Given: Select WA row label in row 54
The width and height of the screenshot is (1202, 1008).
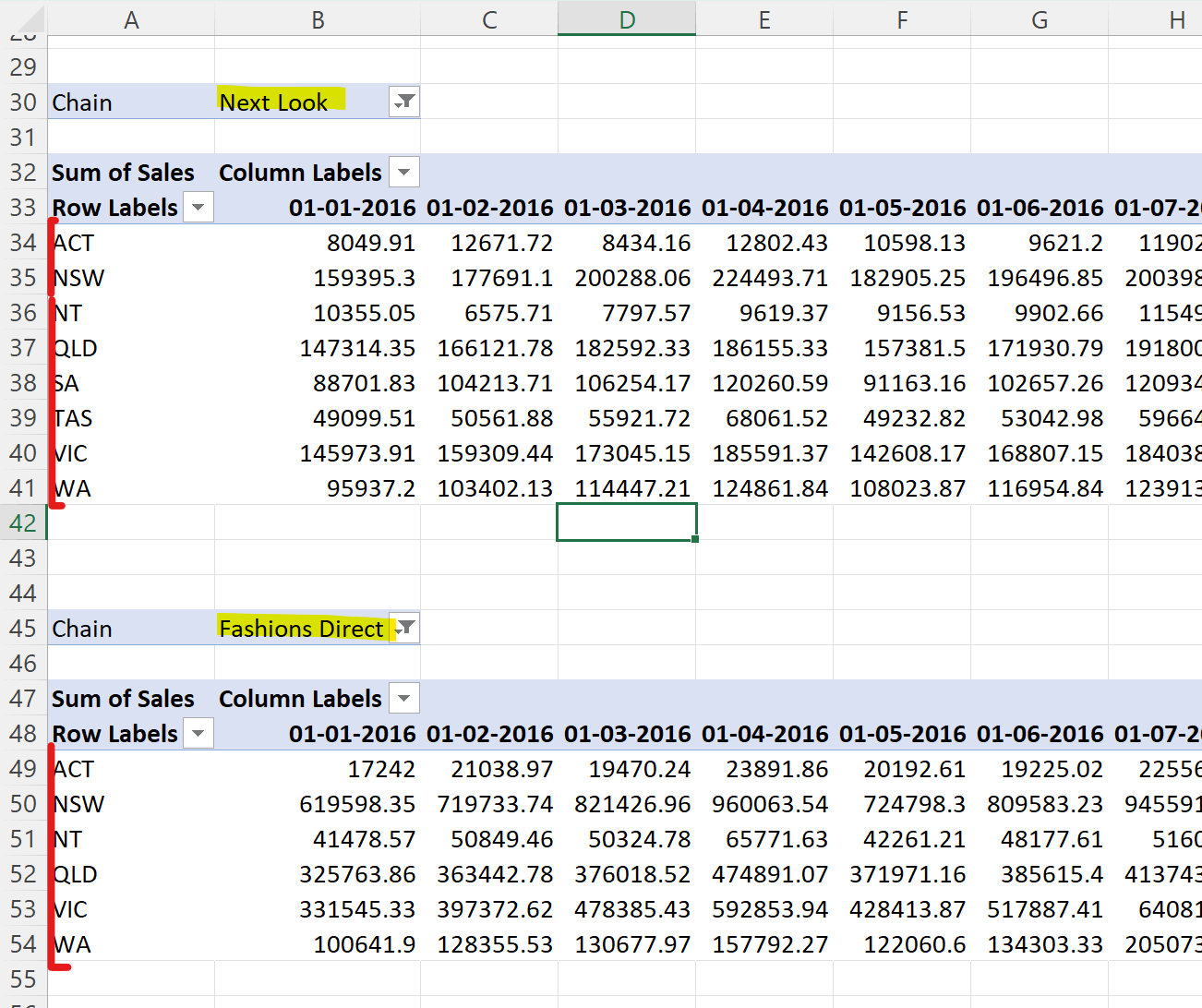Looking at the screenshot, I should (x=131, y=943).
